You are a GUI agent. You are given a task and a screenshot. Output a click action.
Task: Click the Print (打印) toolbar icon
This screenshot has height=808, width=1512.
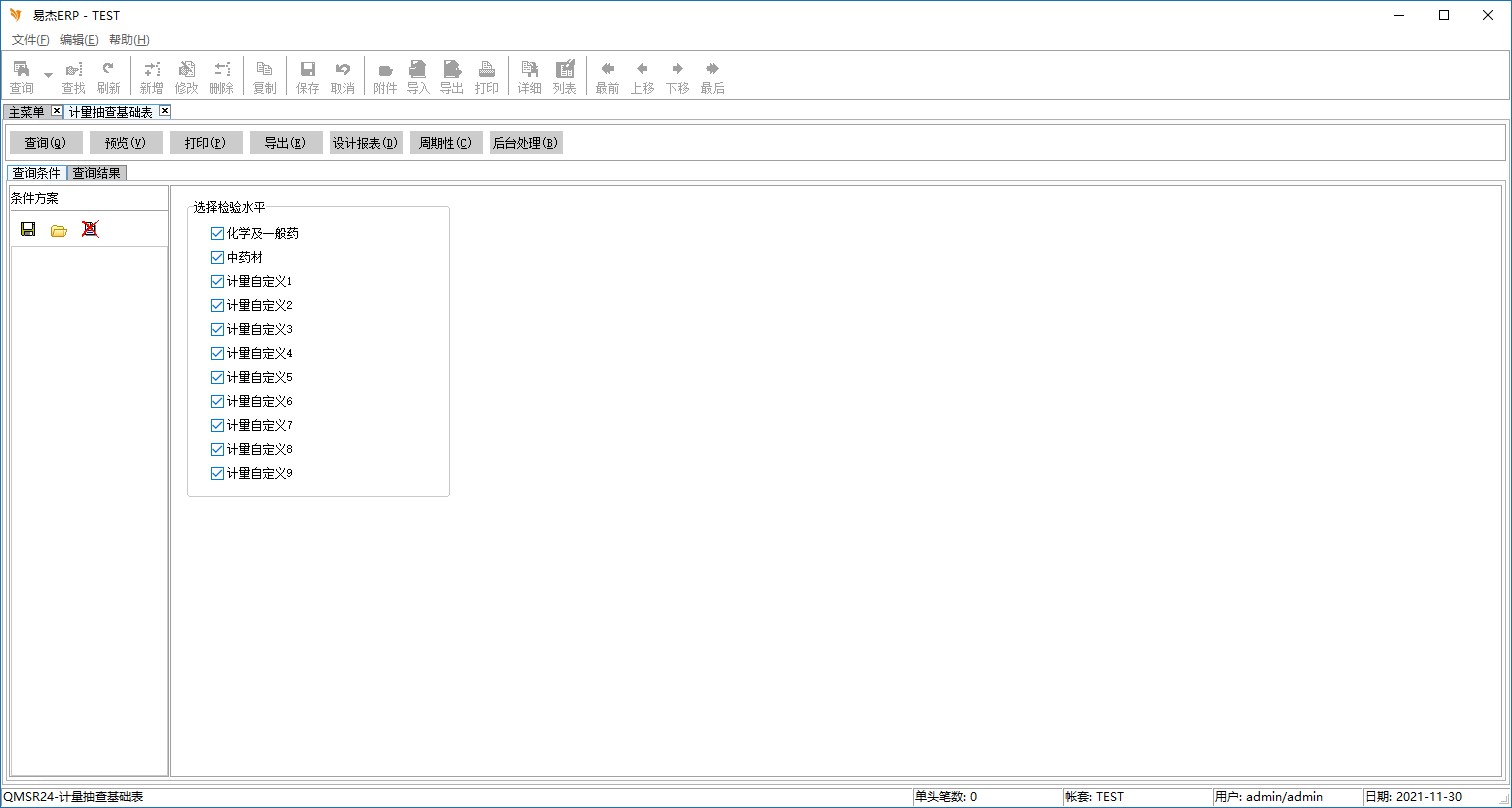(487, 76)
